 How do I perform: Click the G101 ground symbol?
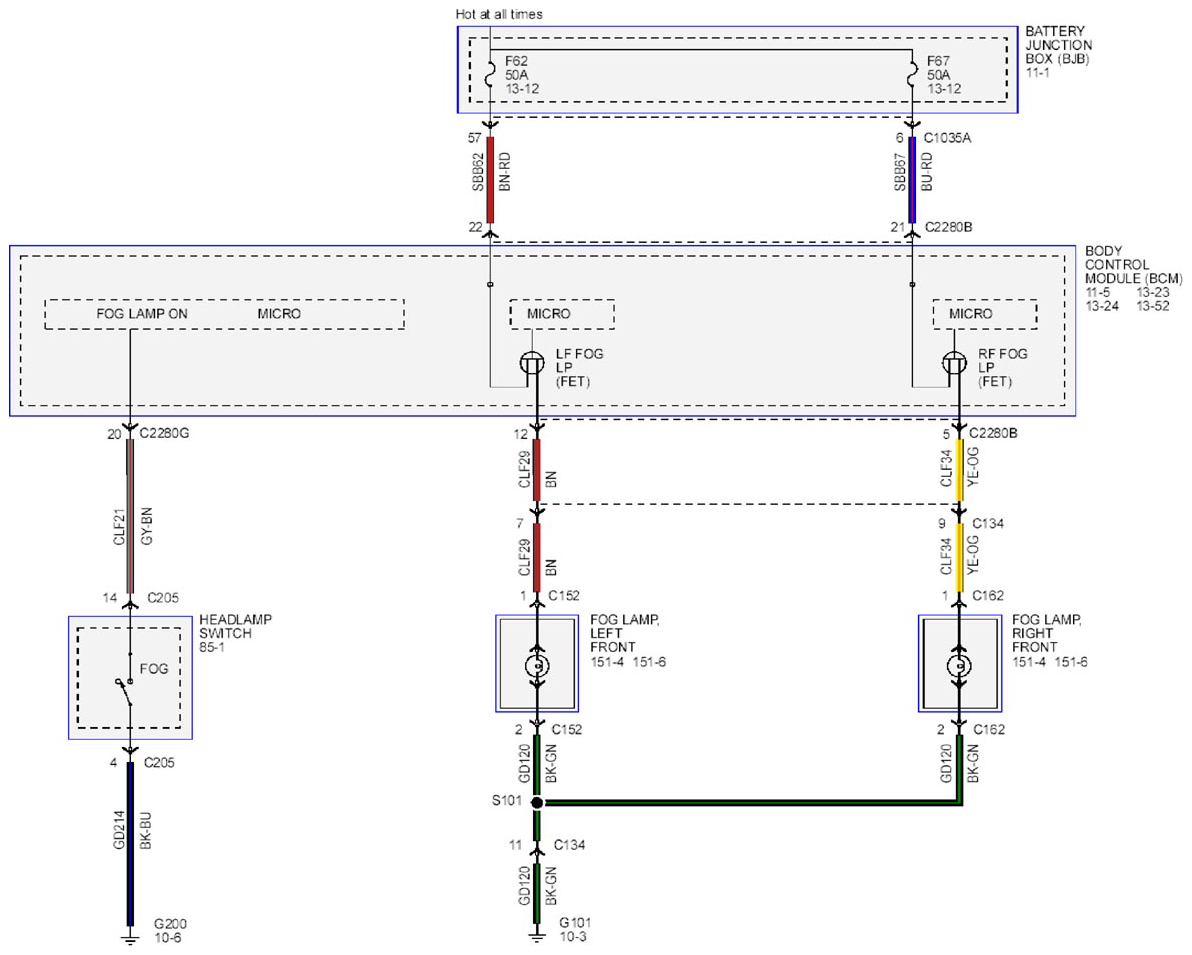(x=537, y=936)
